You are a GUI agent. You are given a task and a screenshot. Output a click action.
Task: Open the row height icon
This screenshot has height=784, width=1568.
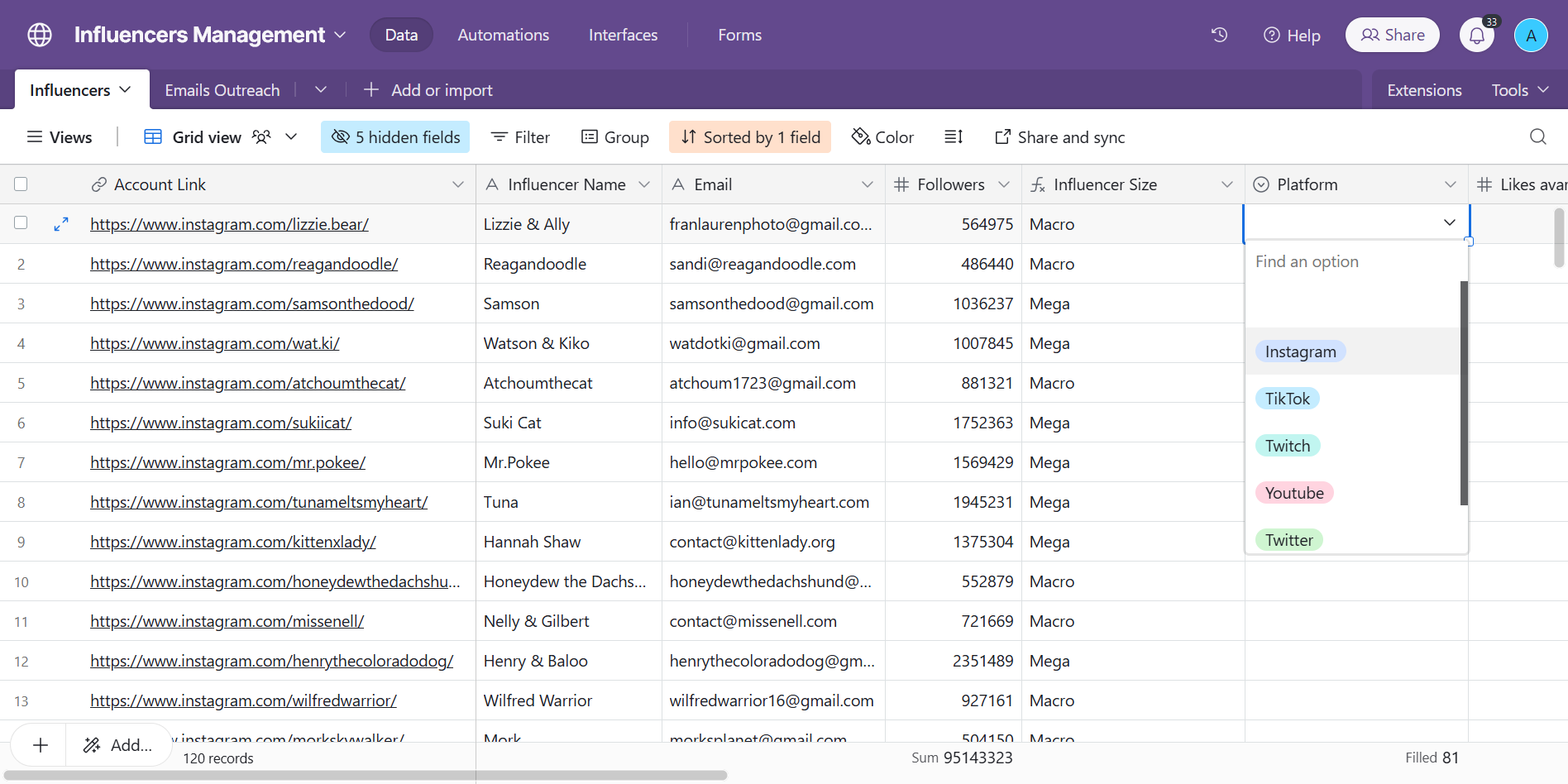(x=954, y=136)
